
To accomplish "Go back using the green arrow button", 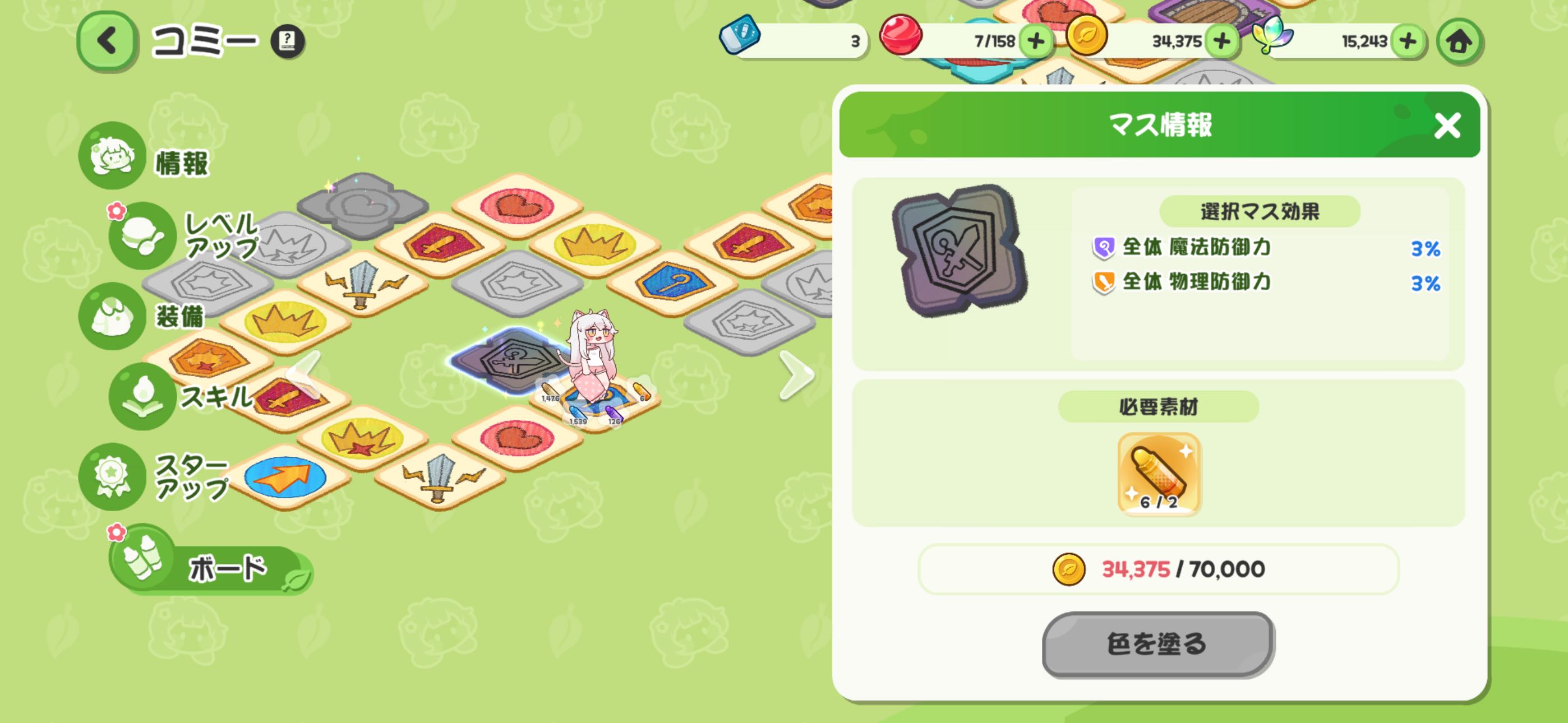I will click(x=107, y=41).
